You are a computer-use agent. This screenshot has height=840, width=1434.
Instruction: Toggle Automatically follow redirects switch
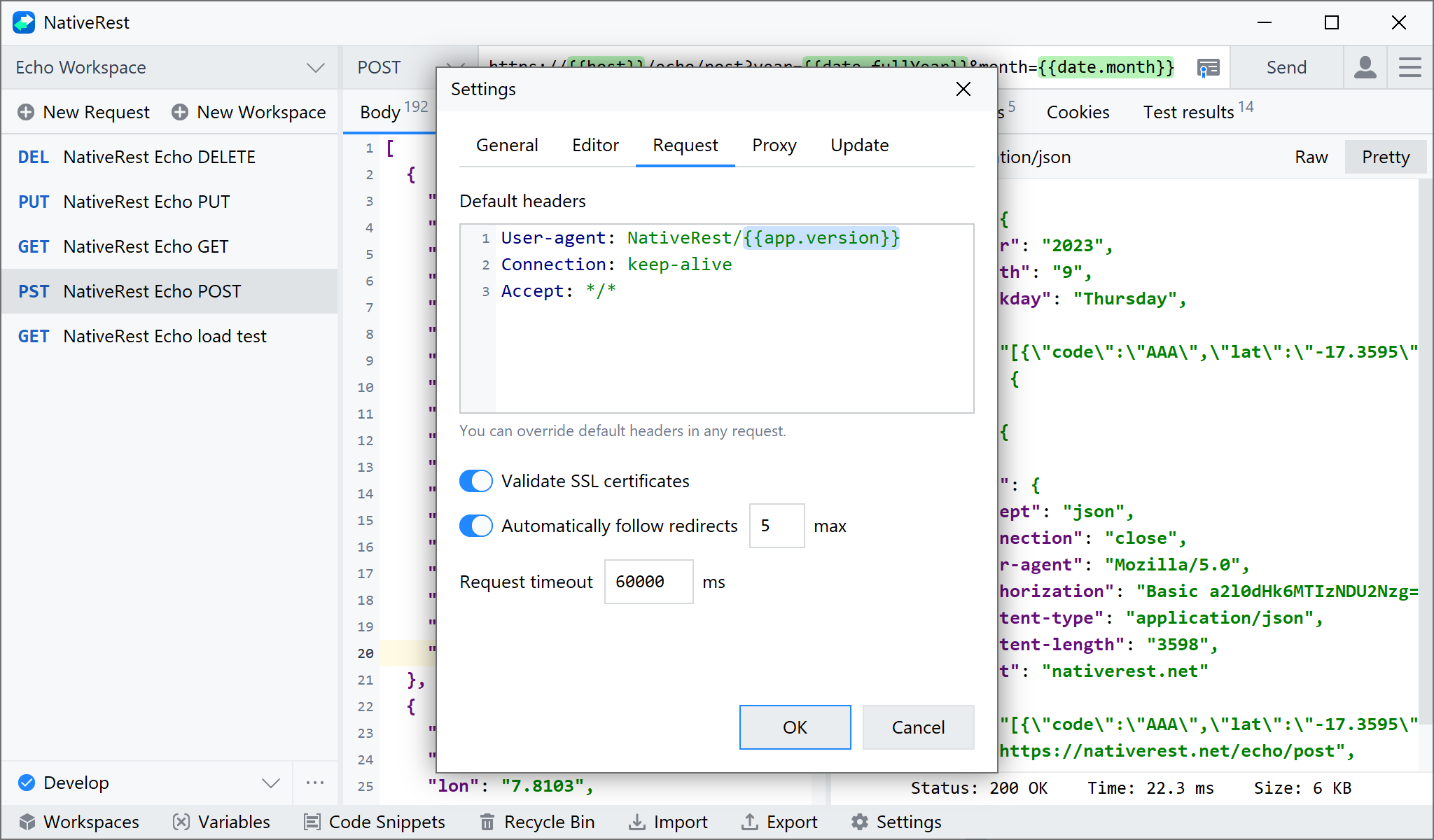[476, 526]
